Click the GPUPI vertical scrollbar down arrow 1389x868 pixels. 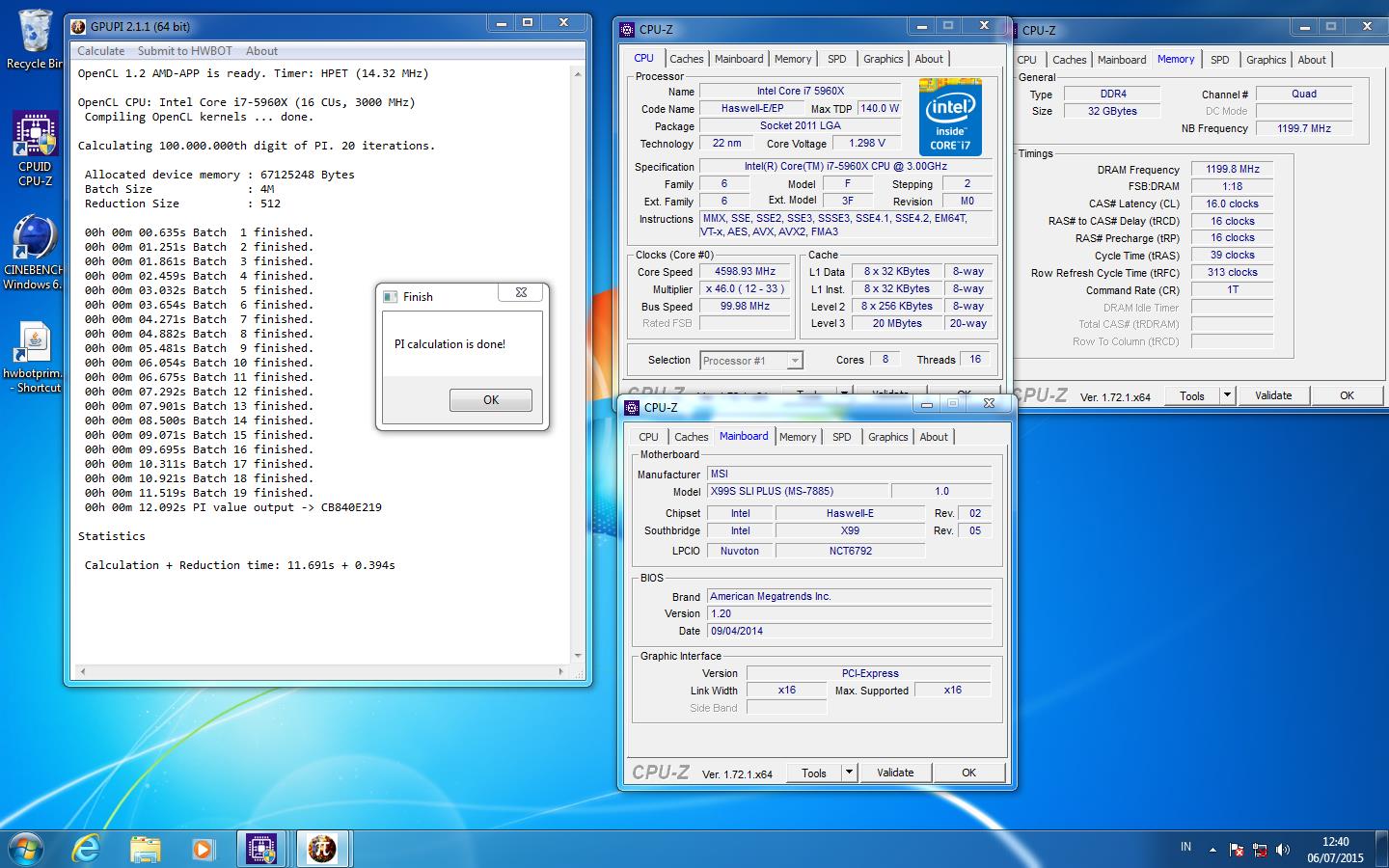[578, 656]
